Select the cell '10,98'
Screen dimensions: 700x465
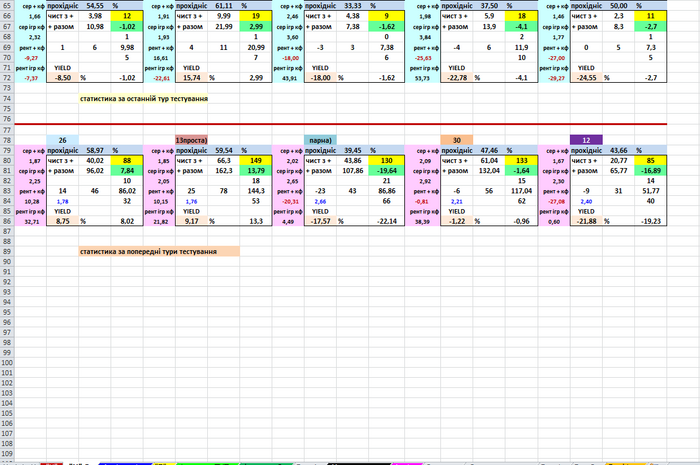coord(95,27)
